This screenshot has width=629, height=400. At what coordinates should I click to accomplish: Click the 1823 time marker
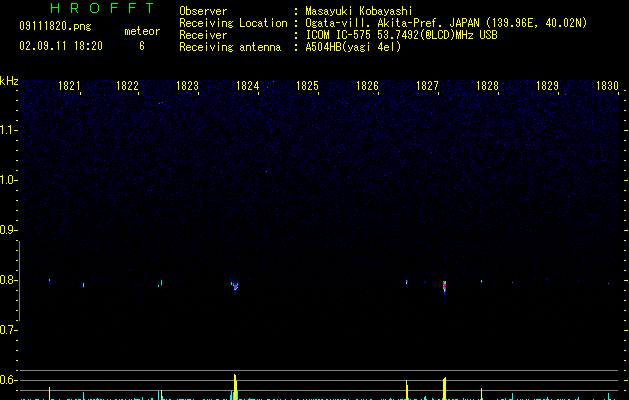(188, 86)
